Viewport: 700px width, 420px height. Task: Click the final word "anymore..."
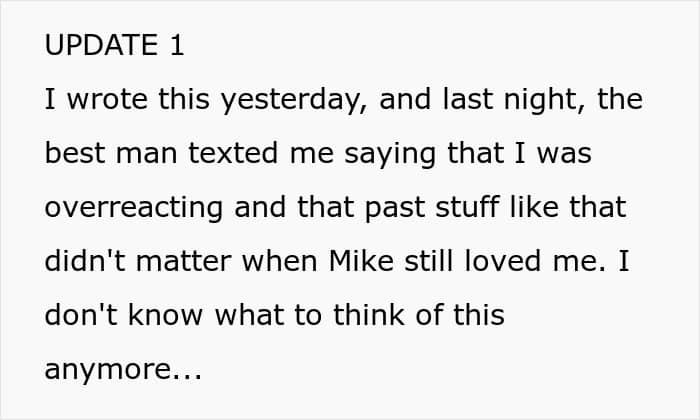(123, 370)
